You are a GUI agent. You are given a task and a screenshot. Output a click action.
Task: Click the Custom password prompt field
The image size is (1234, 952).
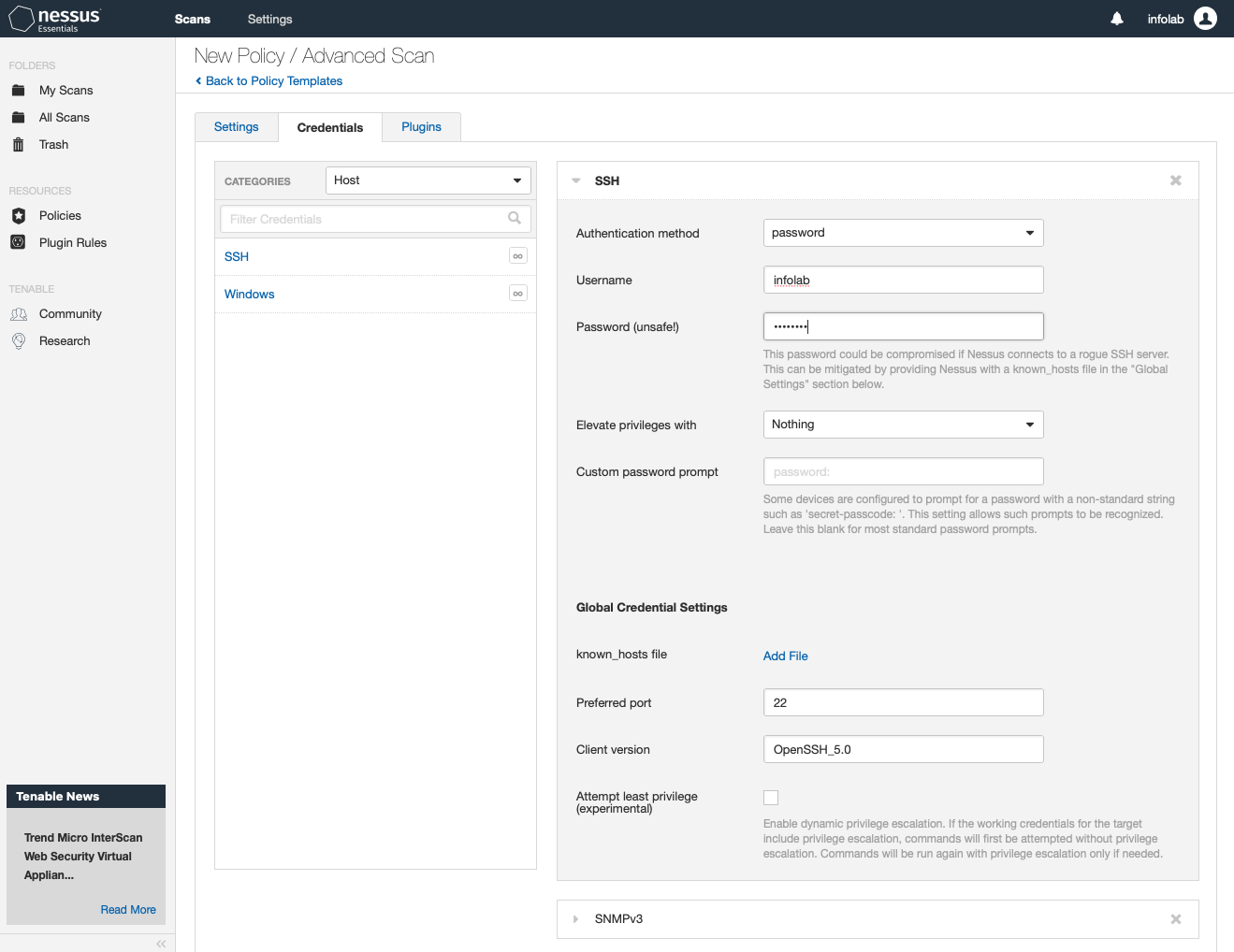pos(904,471)
